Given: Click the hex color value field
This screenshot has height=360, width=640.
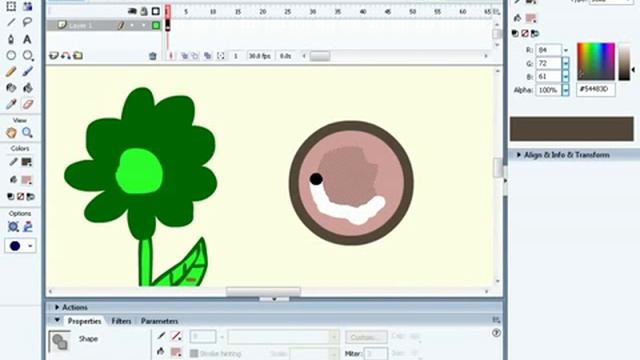Looking at the screenshot, I should (596, 89).
